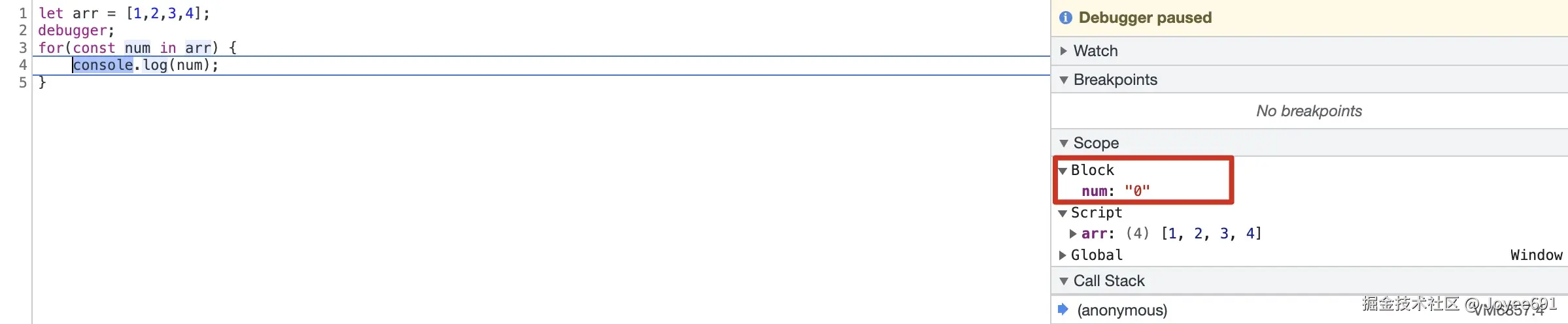The height and width of the screenshot is (324, 1568).
Task: Click line number 4 gutter
Action: (x=23, y=65)
